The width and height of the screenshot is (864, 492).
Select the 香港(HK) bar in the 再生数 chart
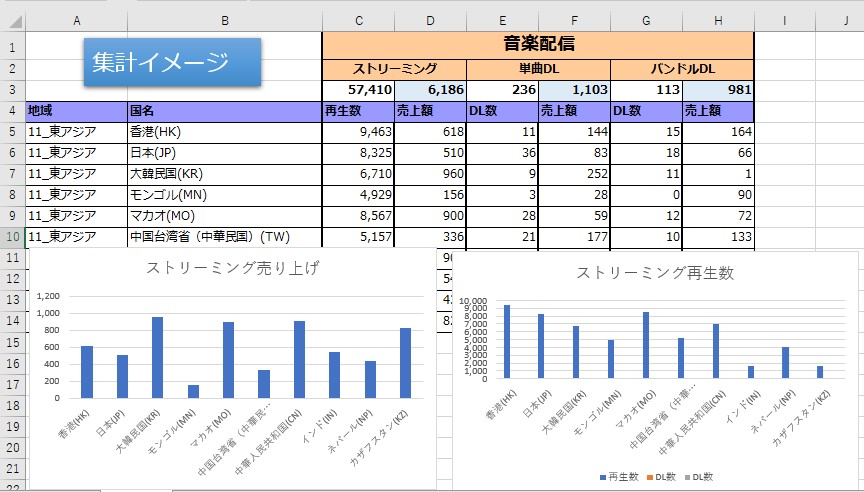[506, 342]
